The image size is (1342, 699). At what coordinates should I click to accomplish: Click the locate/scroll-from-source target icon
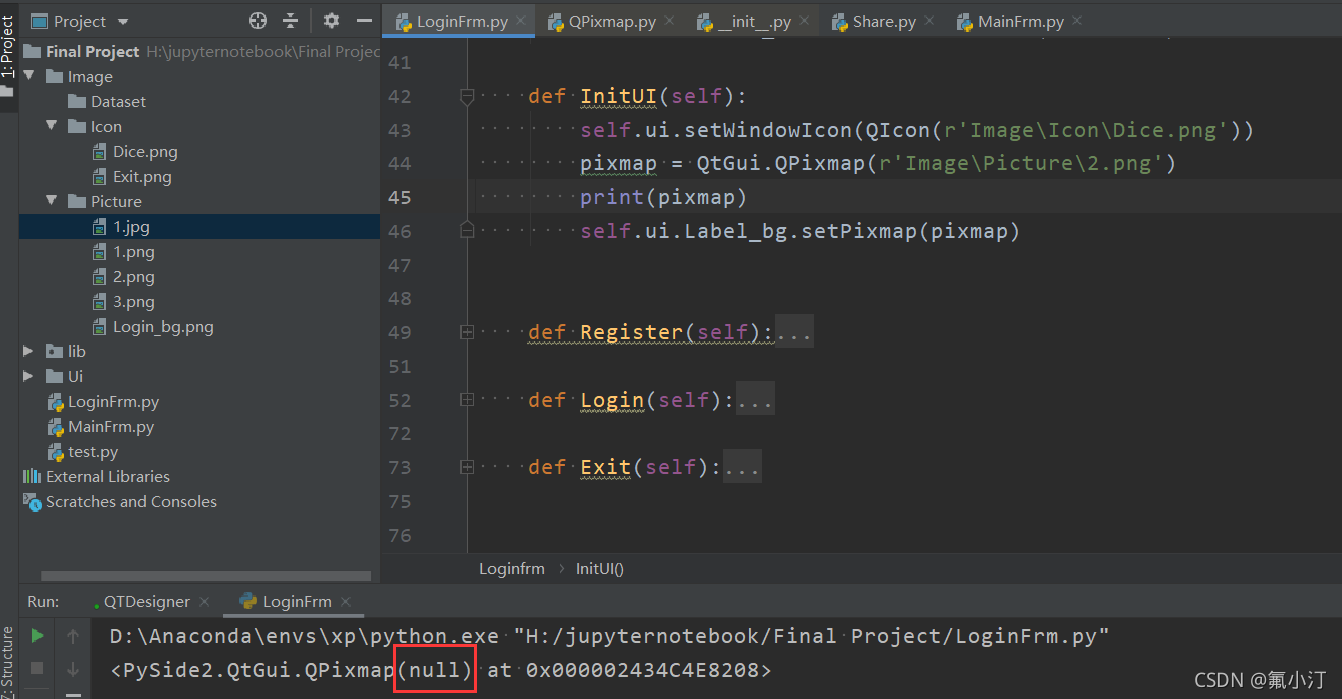258,21
